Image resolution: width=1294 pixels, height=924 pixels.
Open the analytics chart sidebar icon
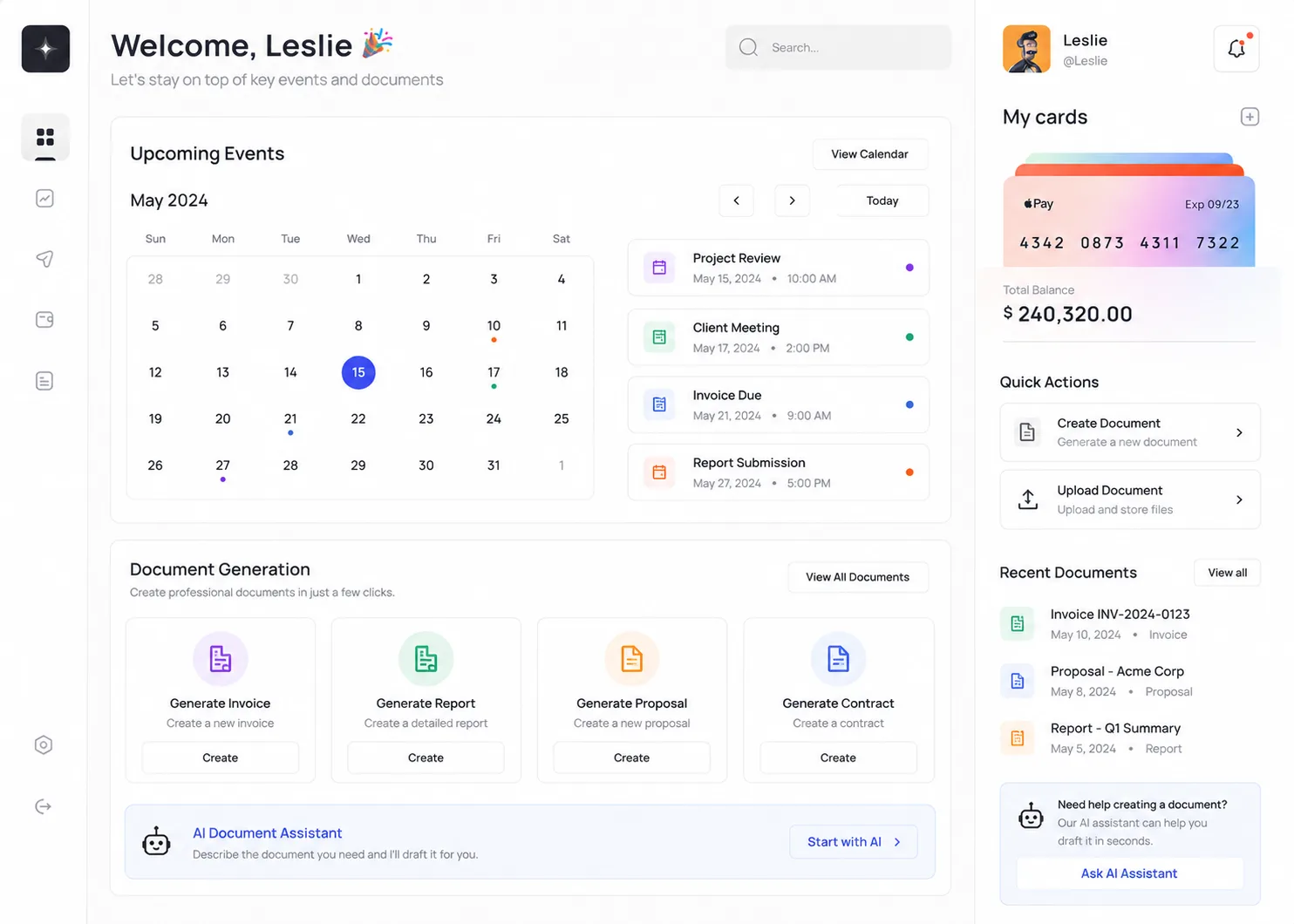[45, 199]
